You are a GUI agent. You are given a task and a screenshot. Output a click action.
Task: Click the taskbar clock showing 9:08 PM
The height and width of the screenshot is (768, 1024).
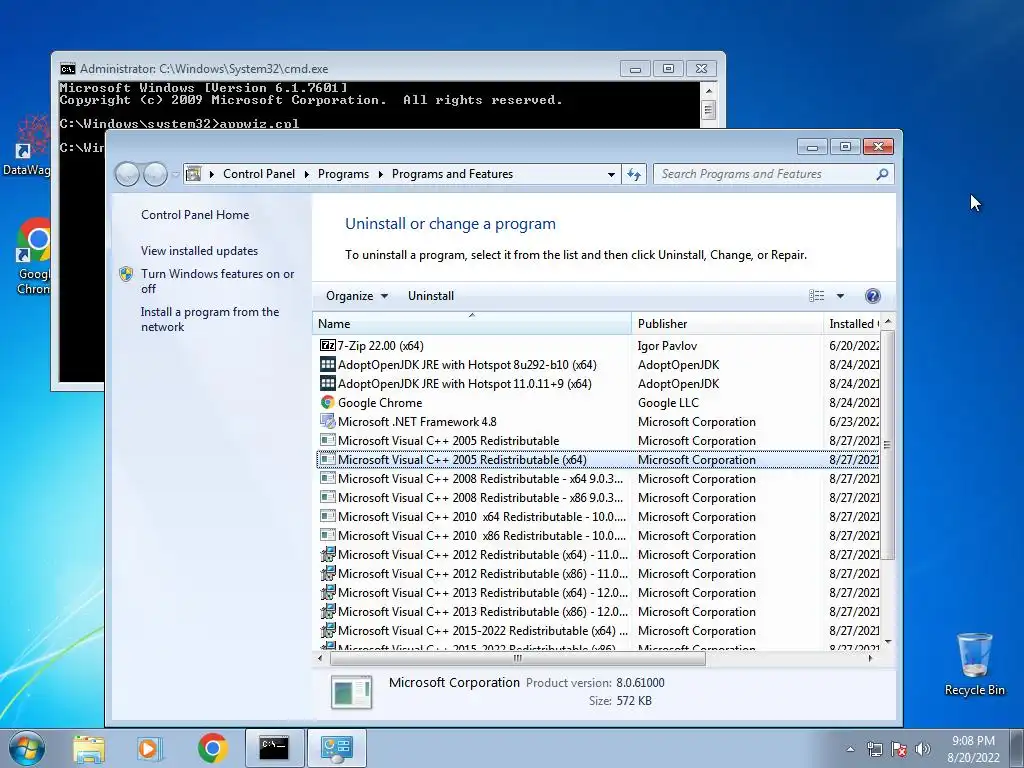click(973, 749)
